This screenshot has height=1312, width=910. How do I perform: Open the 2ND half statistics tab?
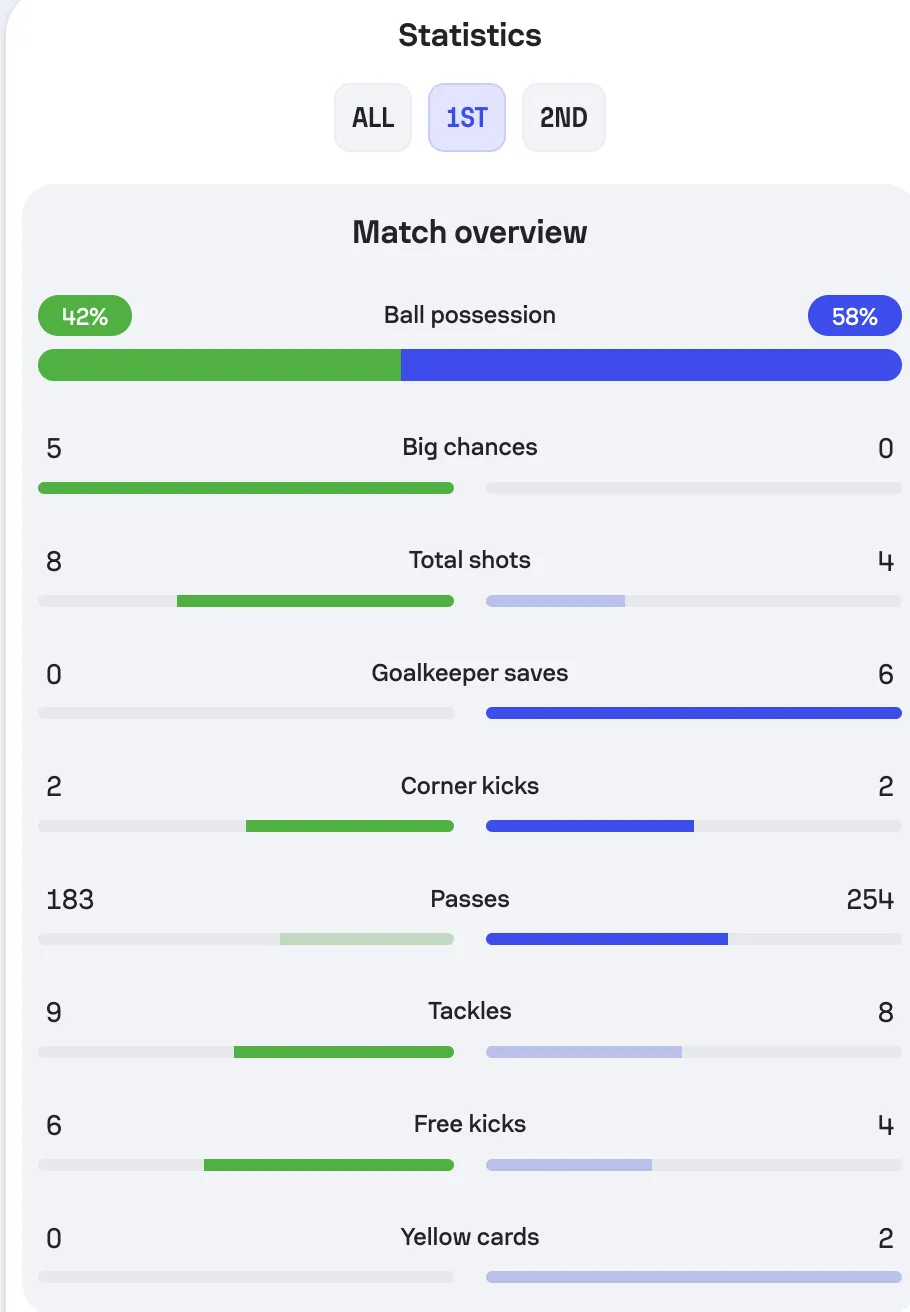(564, 117)
